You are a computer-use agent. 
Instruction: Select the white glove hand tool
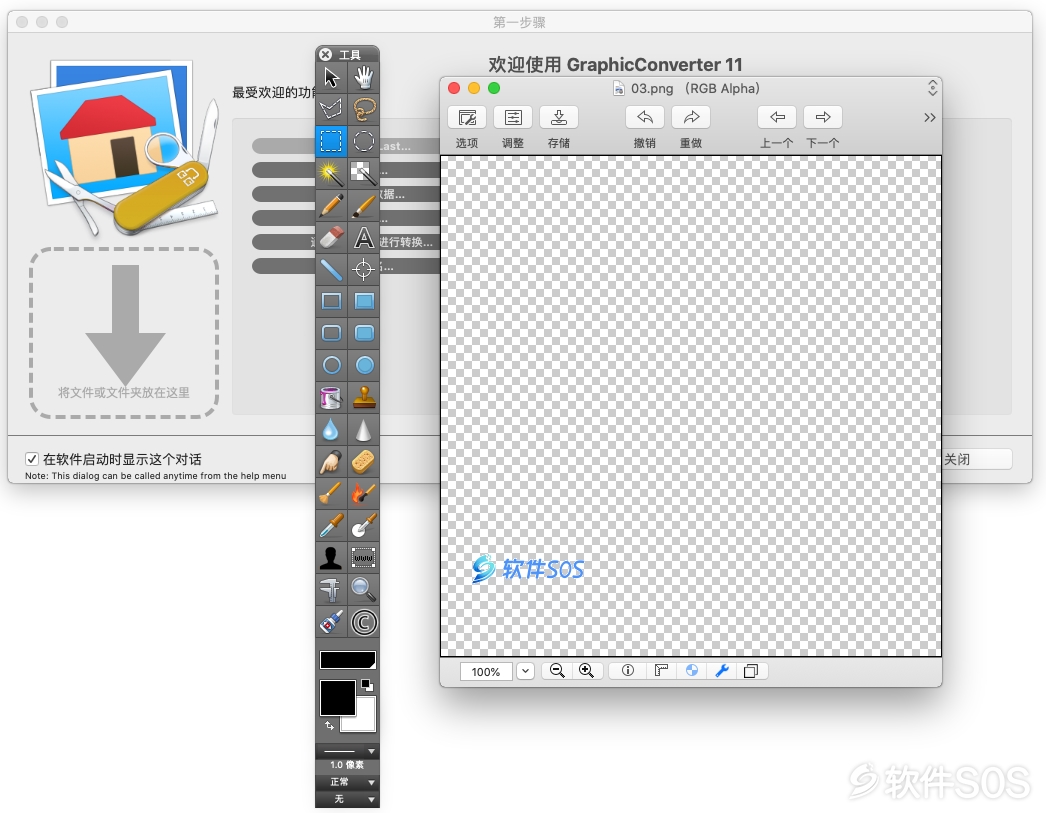click(x=364, y=77)
